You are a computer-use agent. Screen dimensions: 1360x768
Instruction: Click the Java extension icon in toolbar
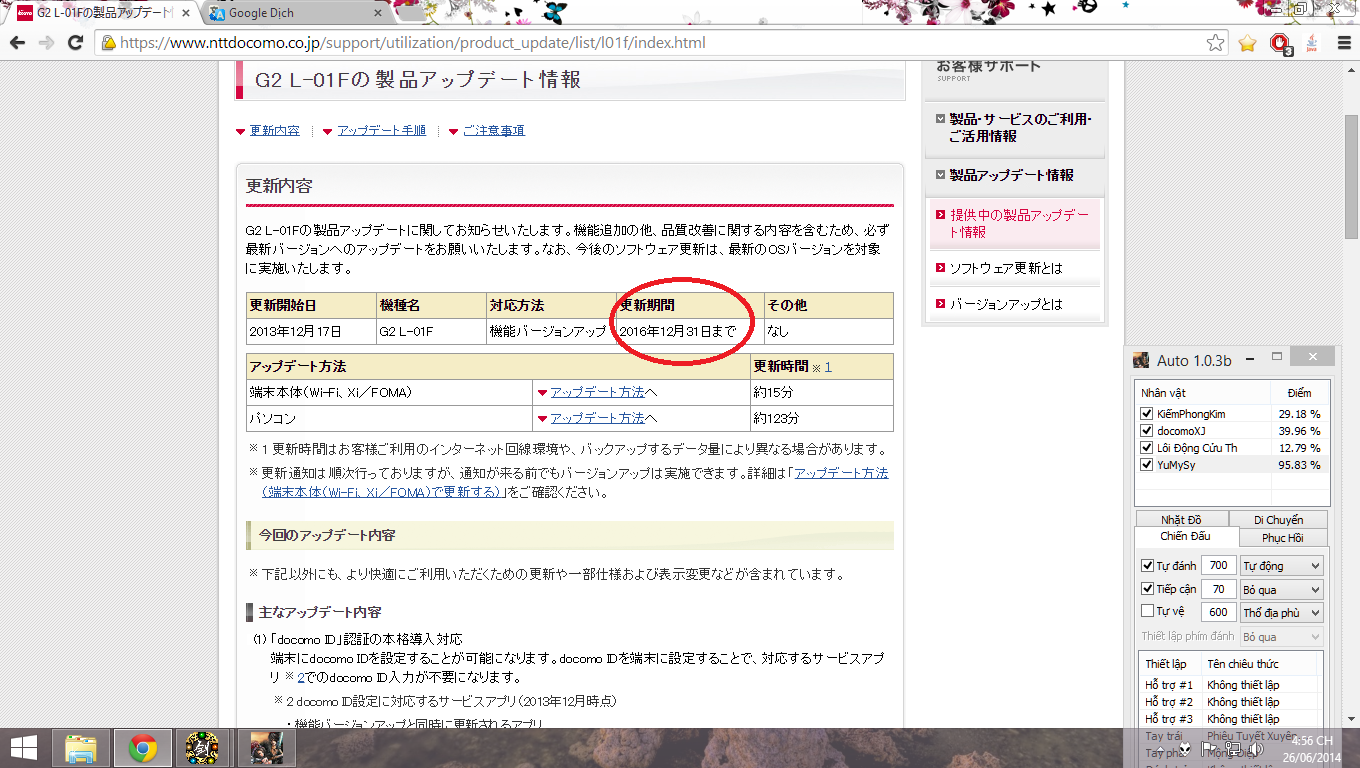pos(1310,43)
